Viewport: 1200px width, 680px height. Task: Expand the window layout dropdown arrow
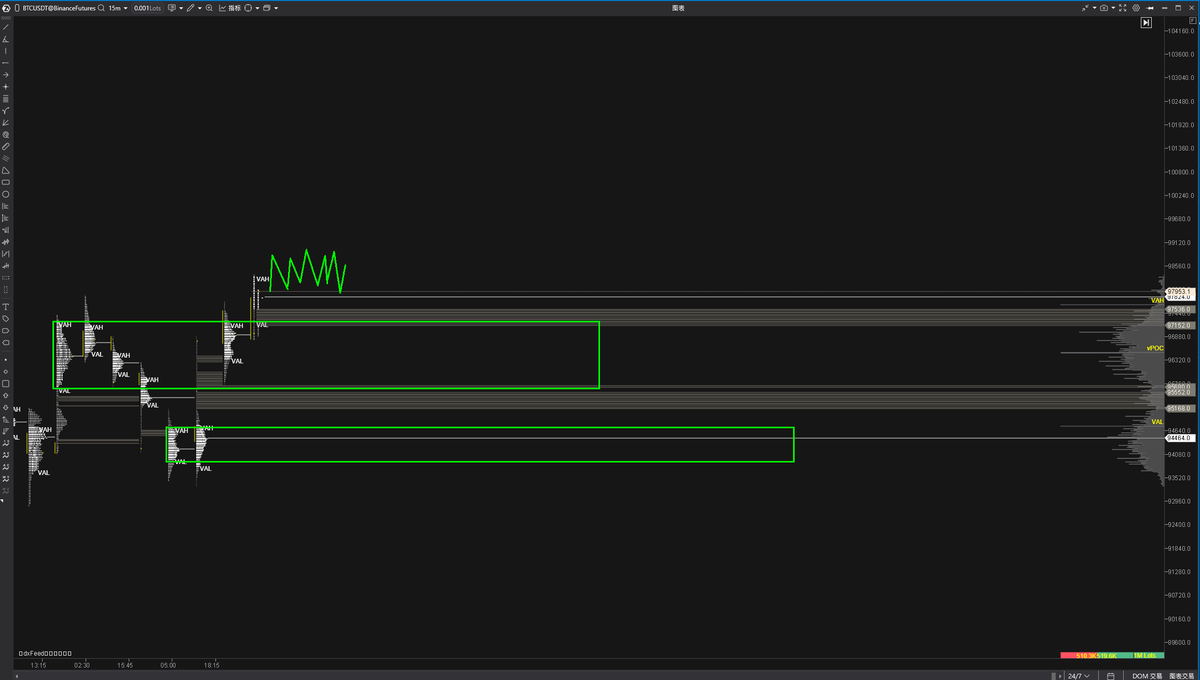[276, 8]
